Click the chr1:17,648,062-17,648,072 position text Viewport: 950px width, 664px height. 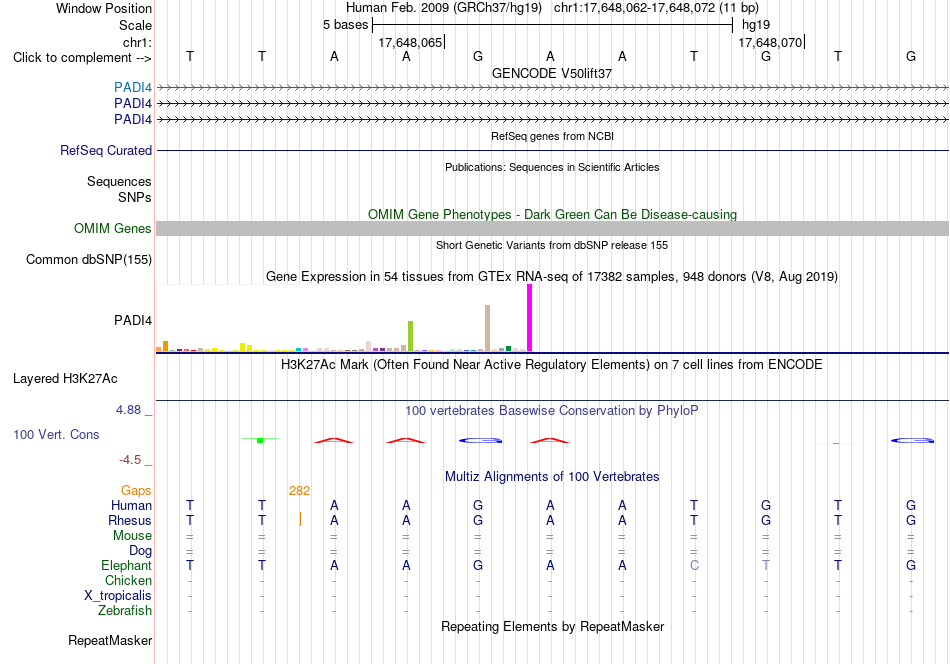click(656, 8)
